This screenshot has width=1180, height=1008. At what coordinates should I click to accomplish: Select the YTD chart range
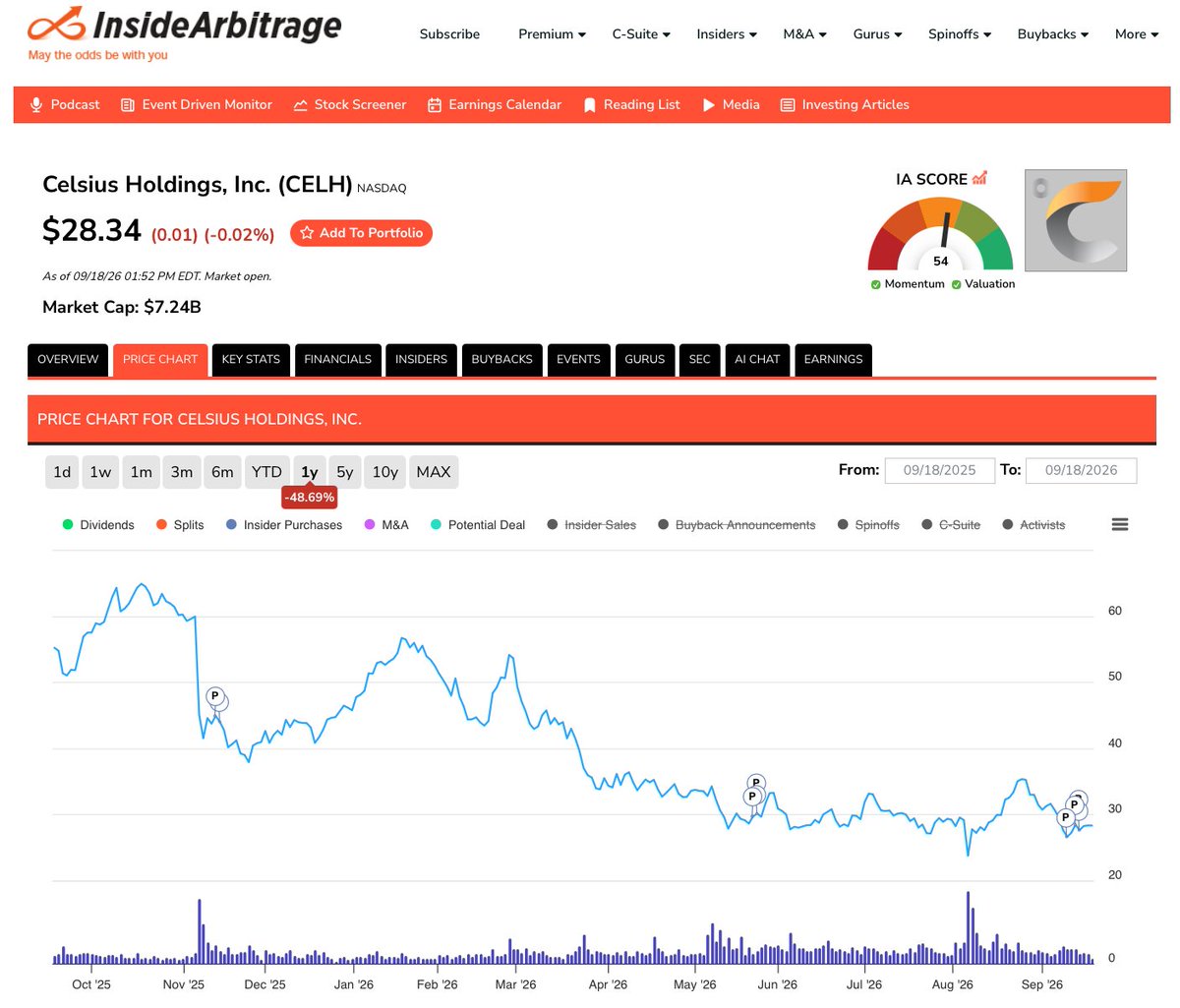coord(266,472)
